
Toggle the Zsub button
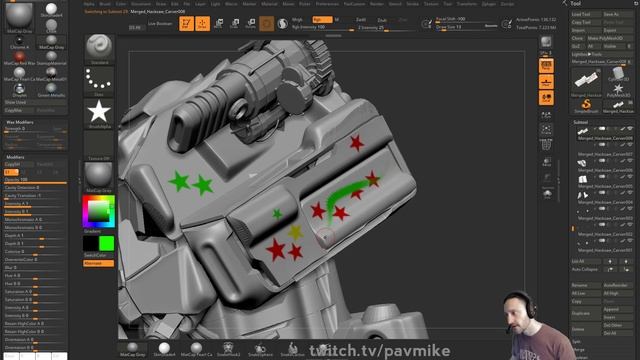[x=382, y=20]
